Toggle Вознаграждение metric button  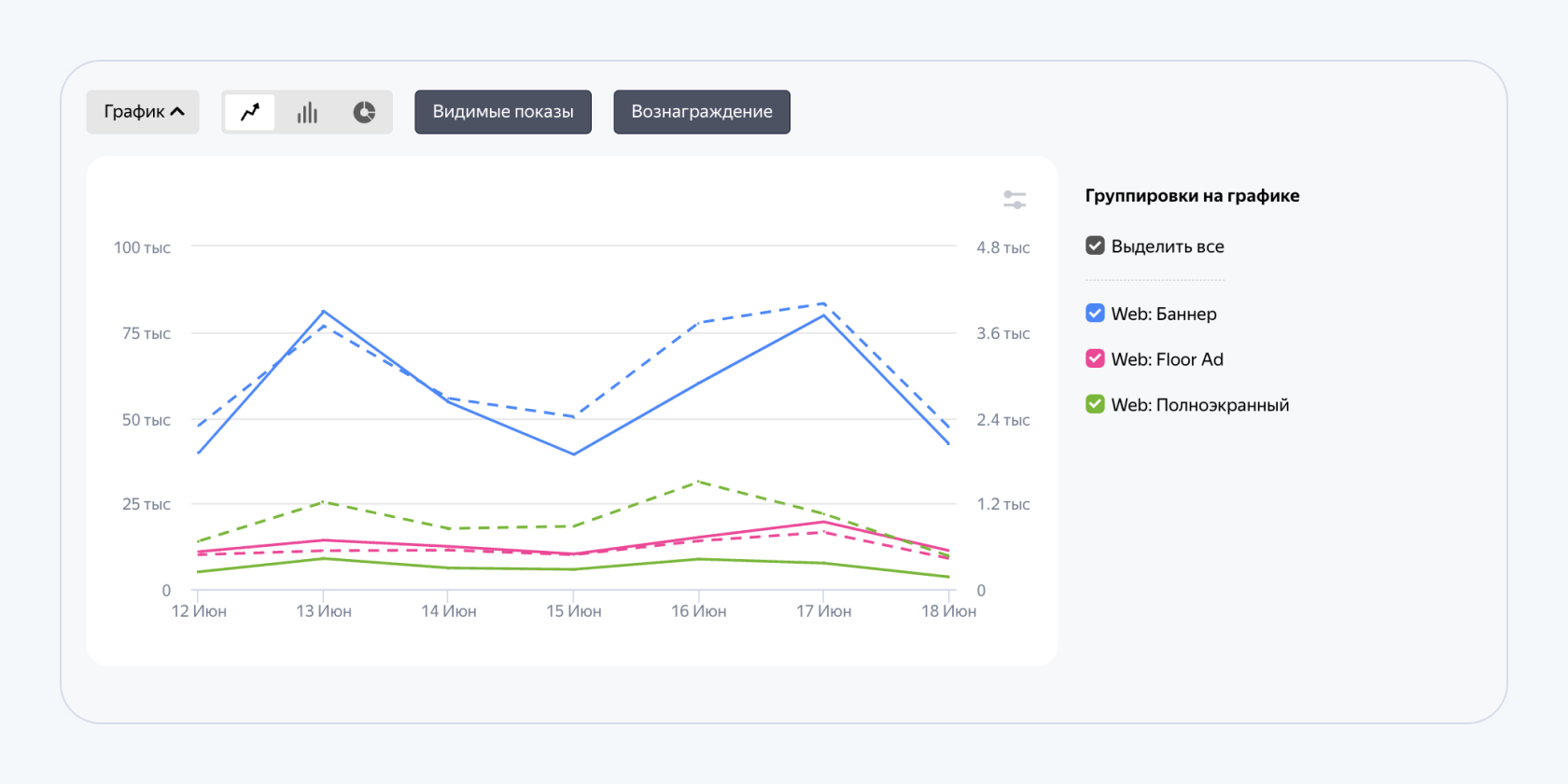tap(702, 112)
